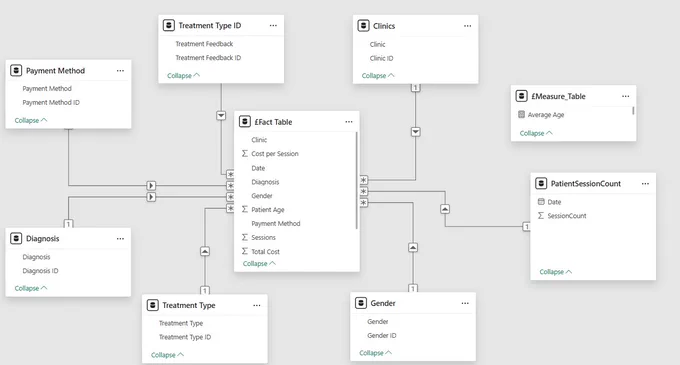This screenshot has height=365, width=680.
Task: Collapse the Treatment Type table
Action: 167,355
